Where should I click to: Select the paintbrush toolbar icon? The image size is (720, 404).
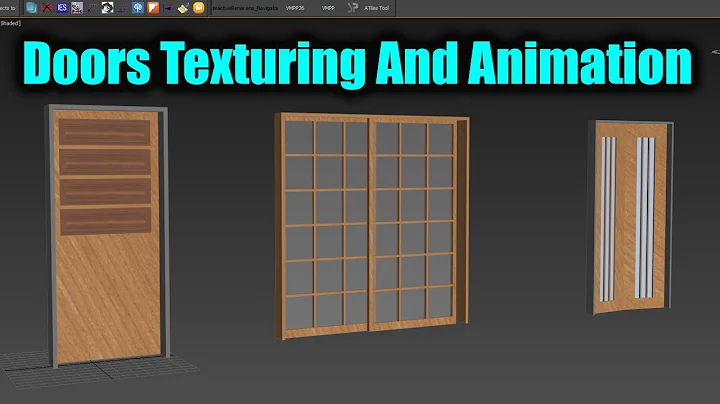click(183, 7)
